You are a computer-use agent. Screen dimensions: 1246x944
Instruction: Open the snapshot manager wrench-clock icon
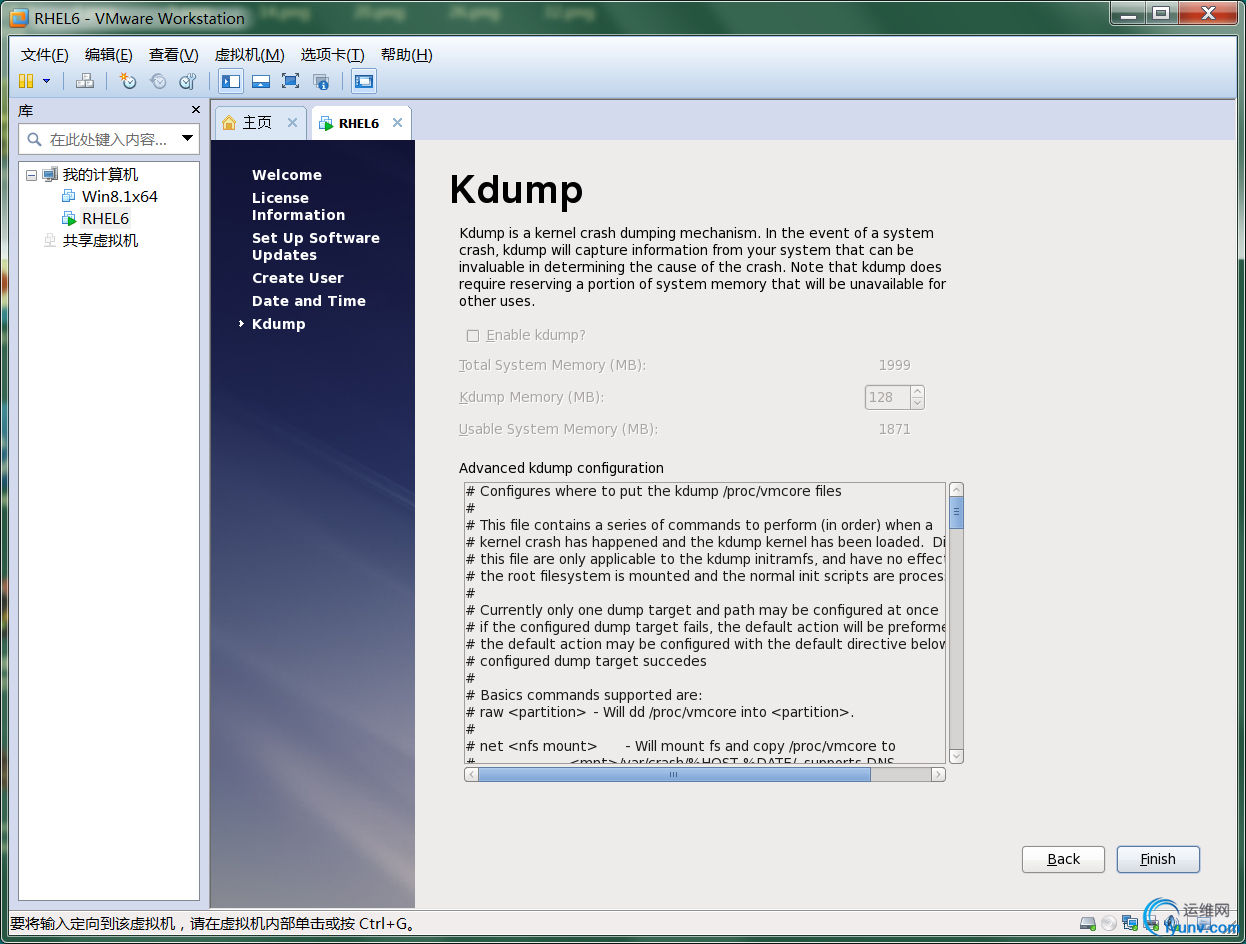pos(188,81)
